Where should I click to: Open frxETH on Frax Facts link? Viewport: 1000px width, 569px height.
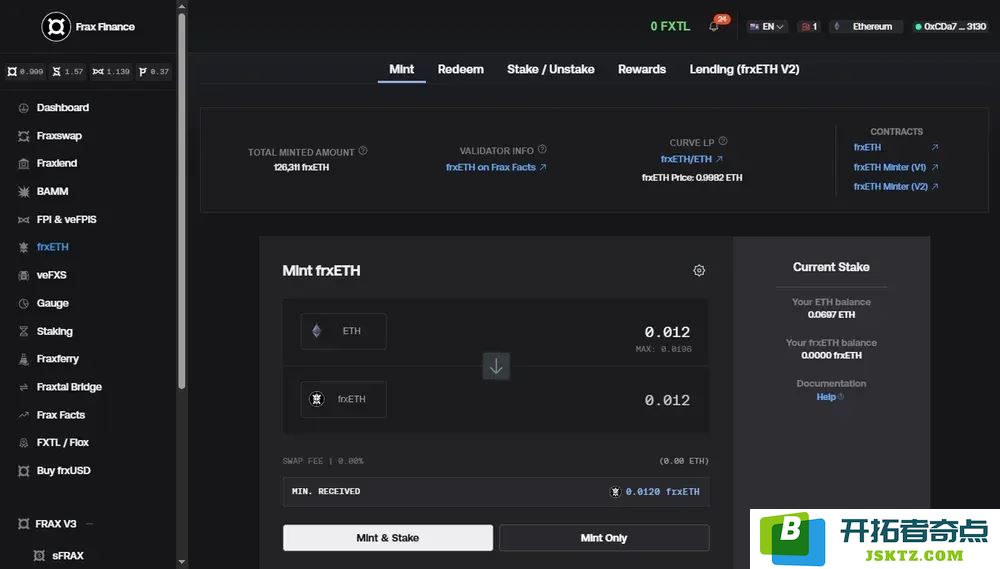[496, 167]
